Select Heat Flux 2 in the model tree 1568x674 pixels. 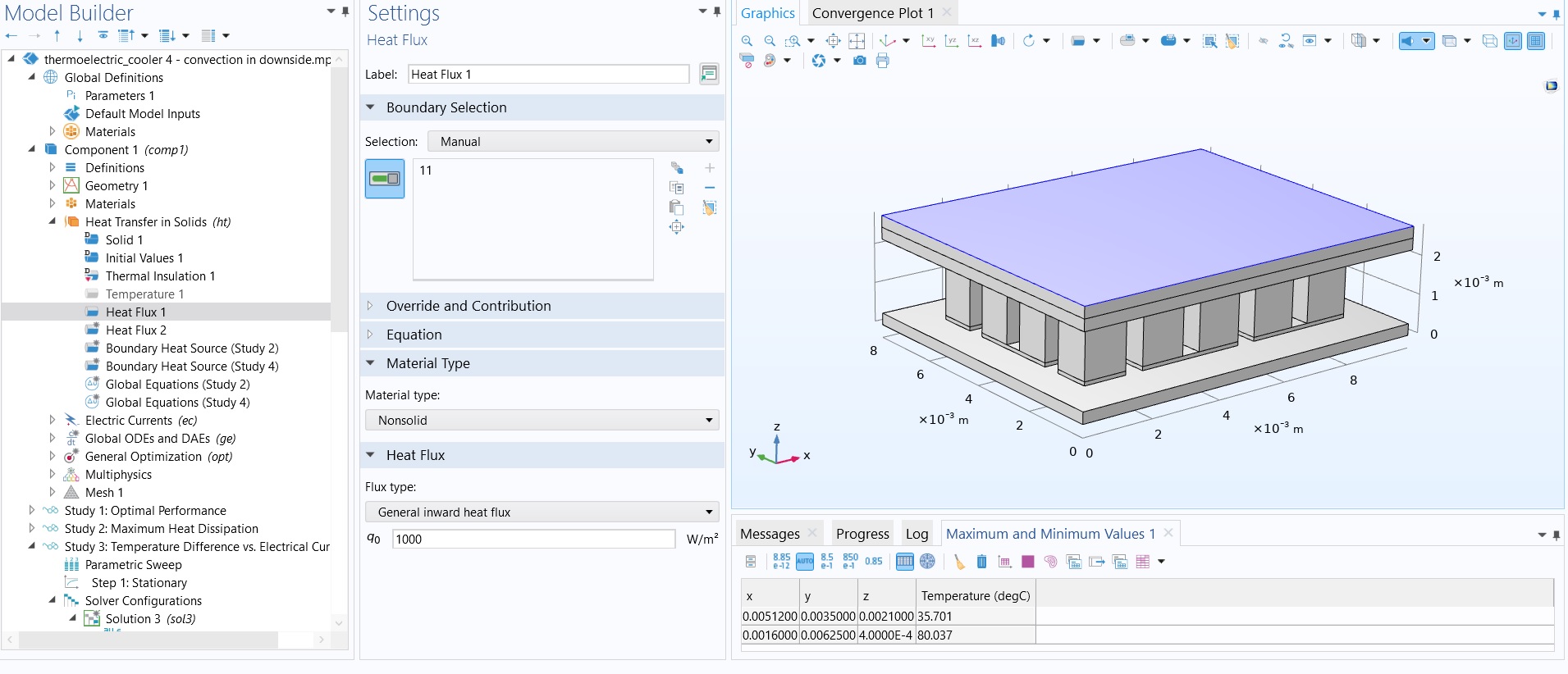point(135,330)
